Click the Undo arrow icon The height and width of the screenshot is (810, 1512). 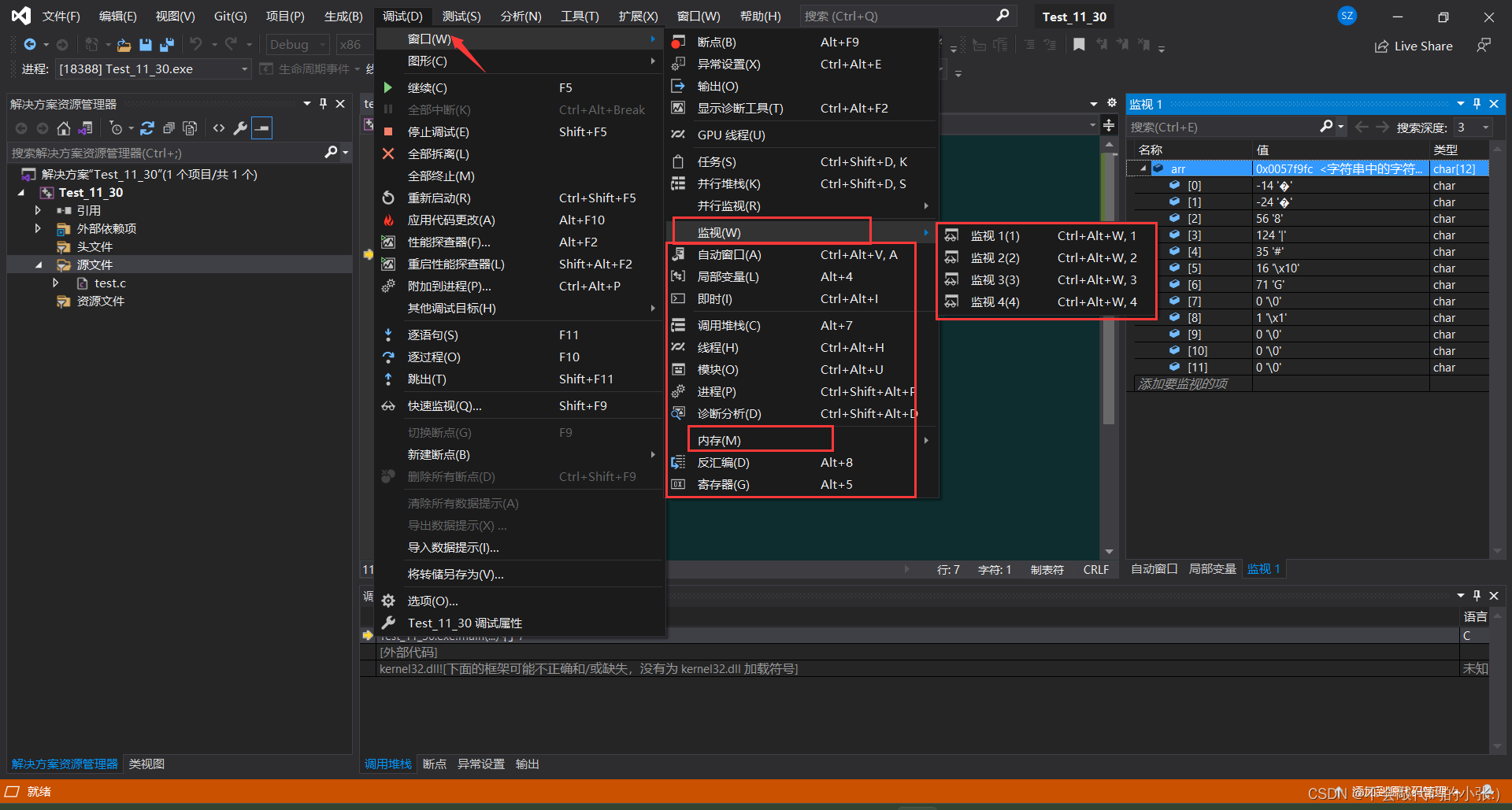[x=196, y=44]
